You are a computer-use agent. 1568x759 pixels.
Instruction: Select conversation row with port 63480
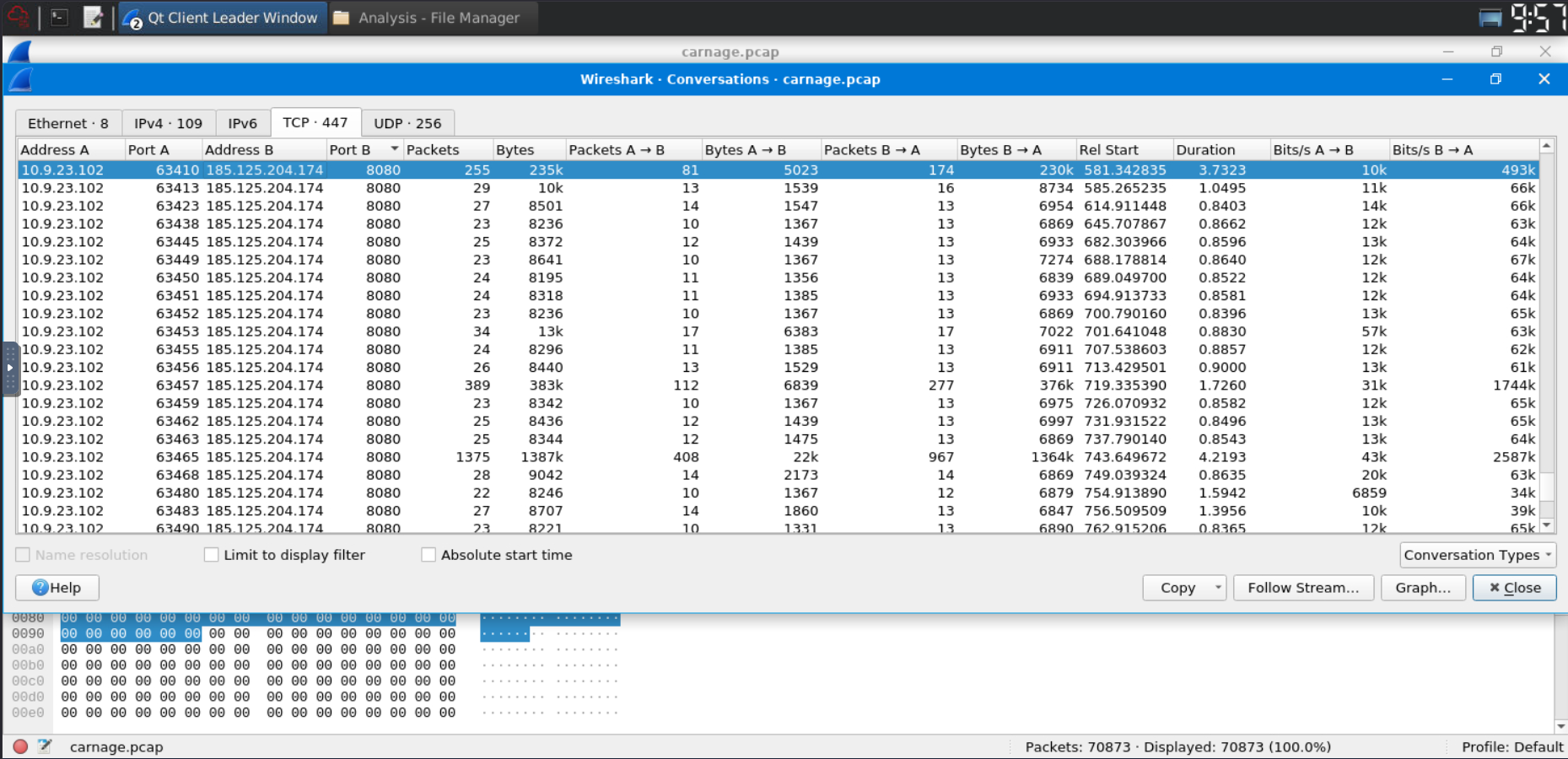tap(779, 493)
